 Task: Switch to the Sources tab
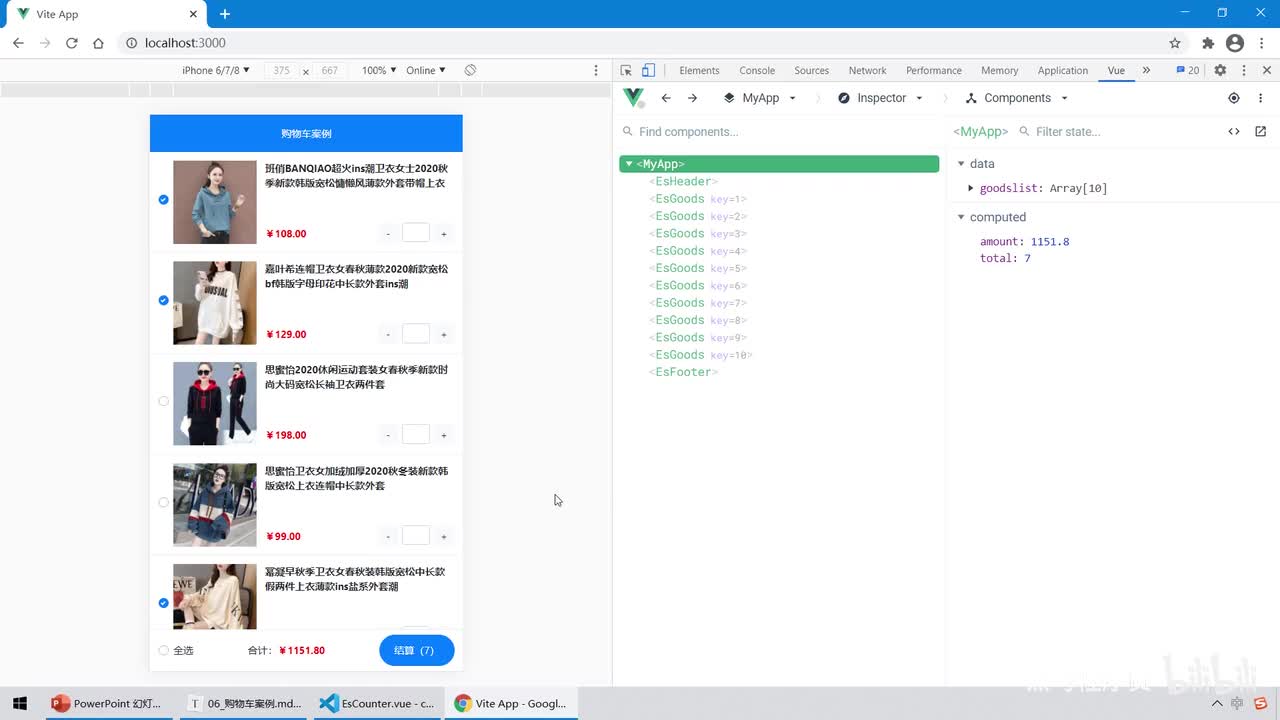(811, 70)
